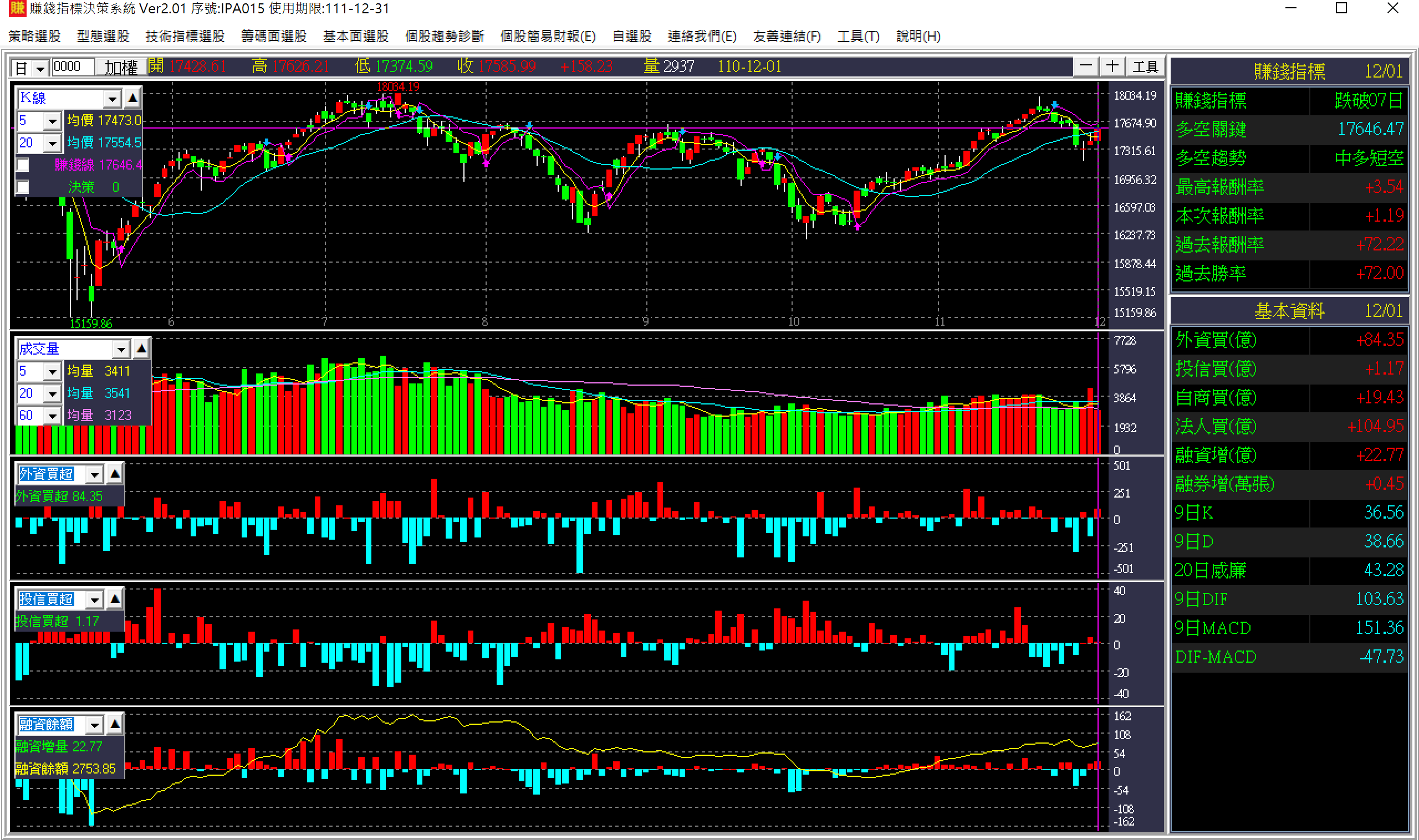Open the 籌碼面選股 menu

click(x=273, y=36)
